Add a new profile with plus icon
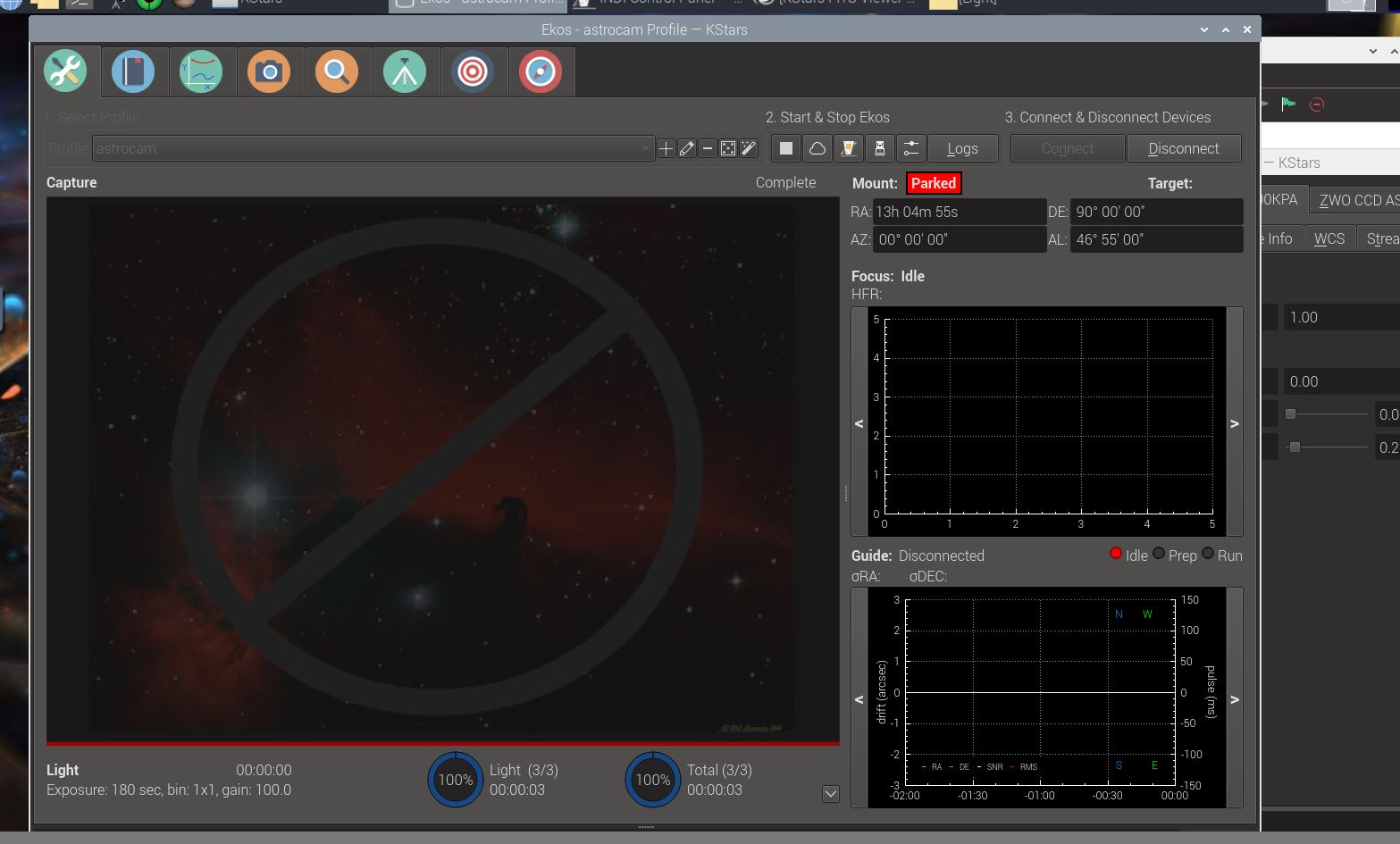 [x=666, y=148]
